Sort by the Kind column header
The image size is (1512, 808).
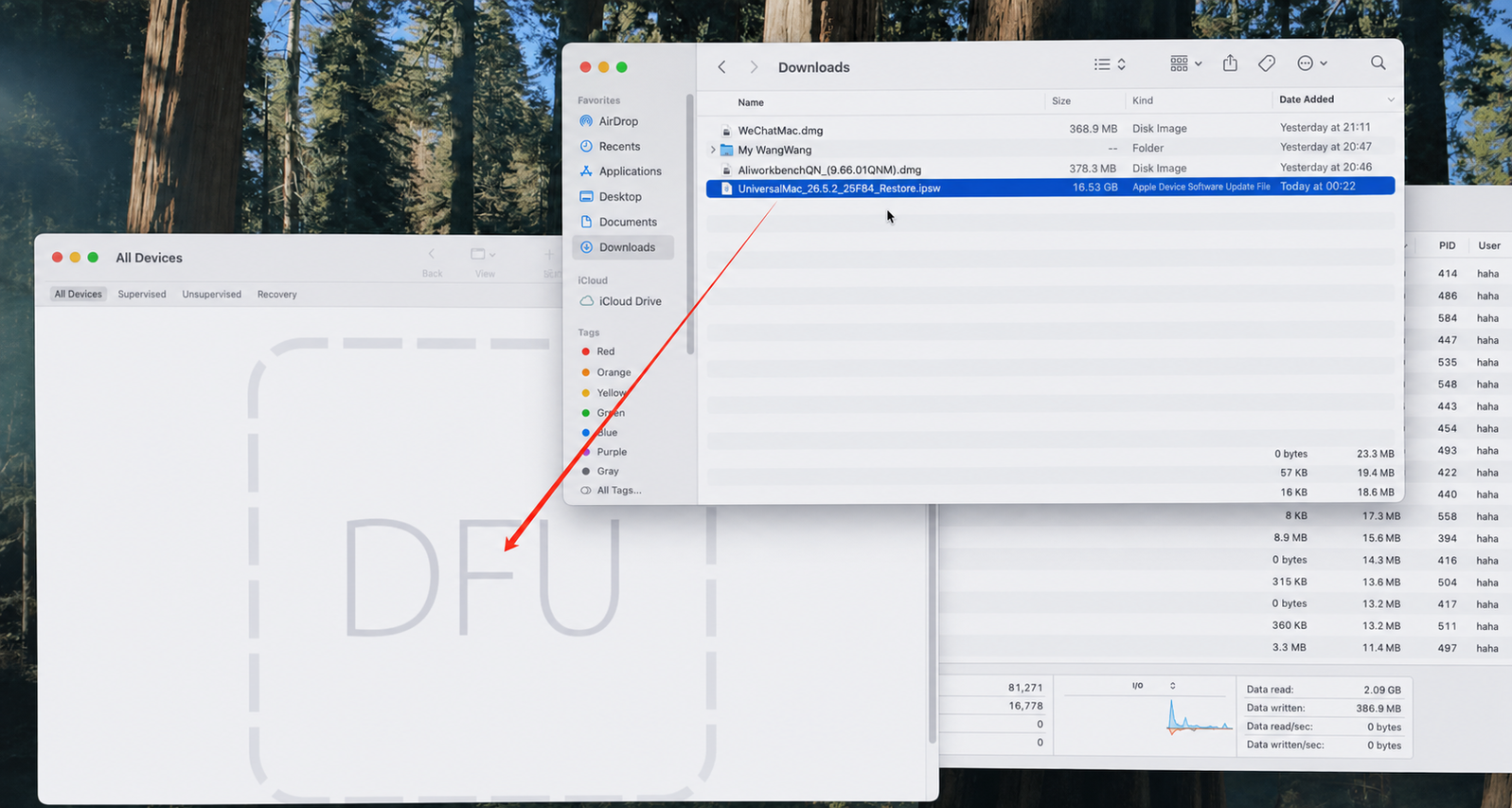pos(1143,100)
